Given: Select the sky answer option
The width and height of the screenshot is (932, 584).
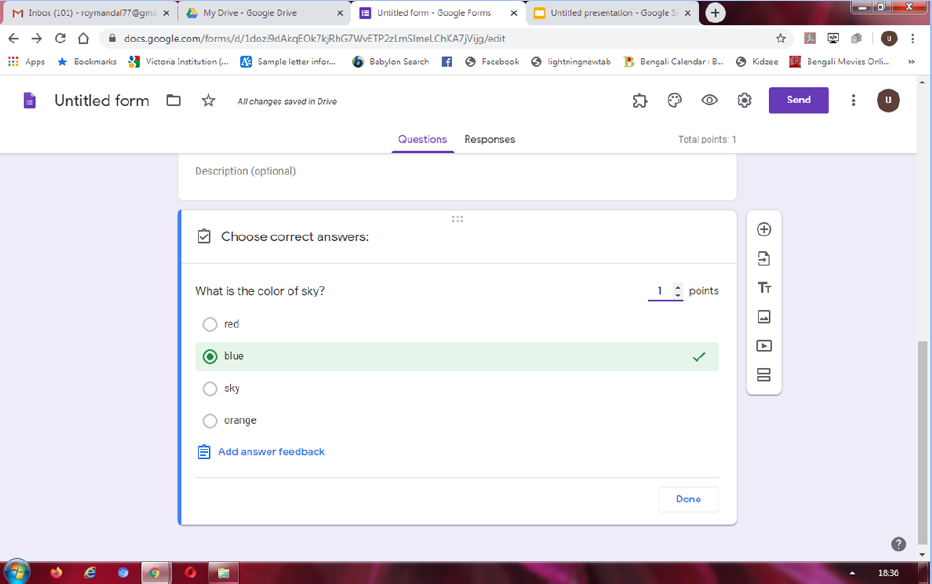Looking at the screenshot, I should [210, 389].
